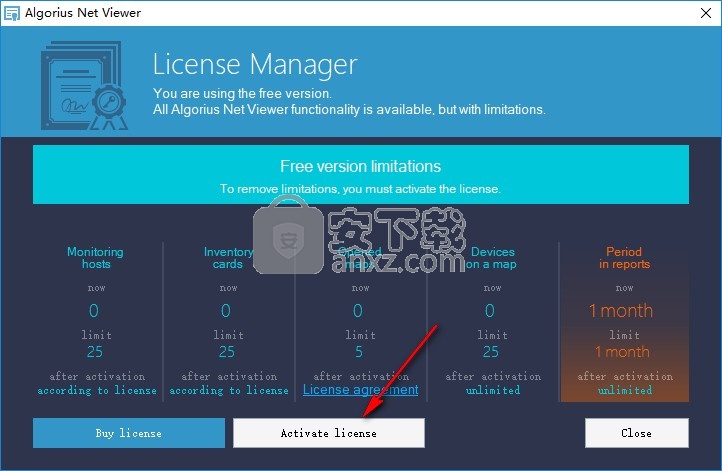Click the limit value 5 under Opened maps
This screenshot has width=722, height=471.
pyautogui.click(x=359, y=352)
